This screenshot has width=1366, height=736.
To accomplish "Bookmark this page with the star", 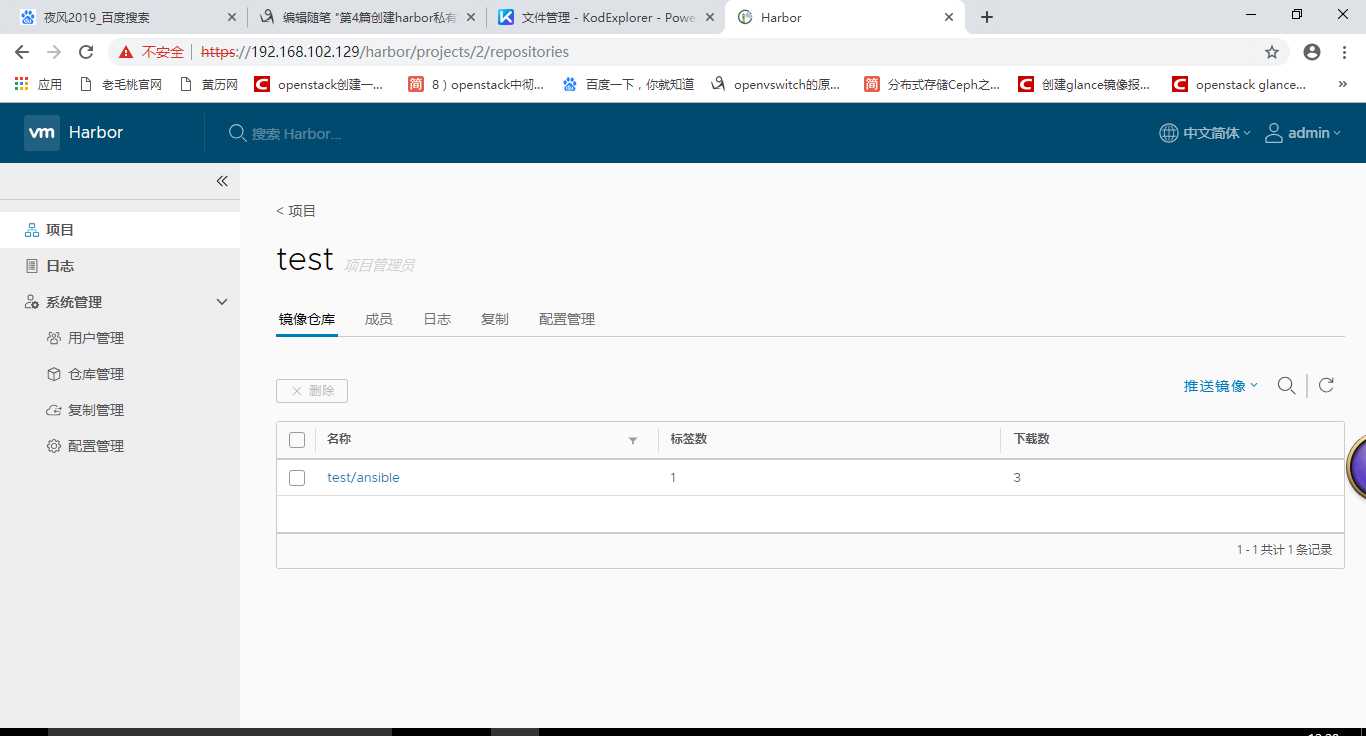I will point(1272,52).
